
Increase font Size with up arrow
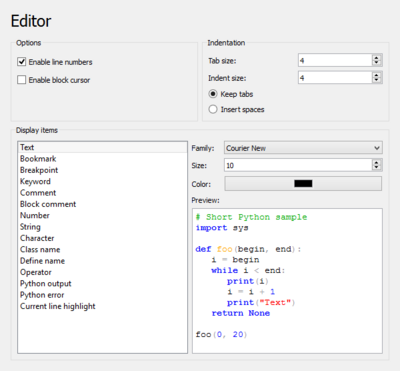pyautogui.click(x=377, y=162)
